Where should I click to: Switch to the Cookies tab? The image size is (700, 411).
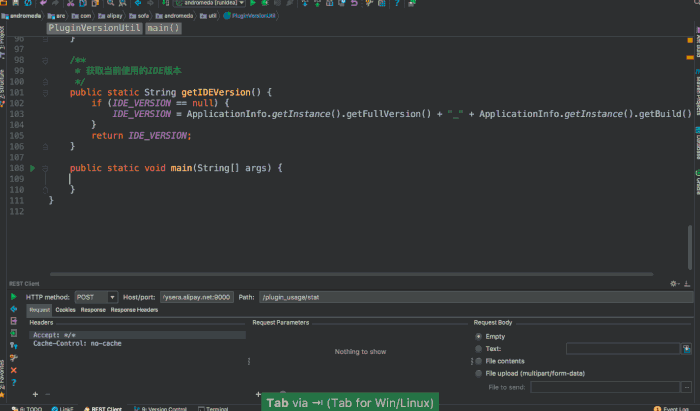coord(65,310)
